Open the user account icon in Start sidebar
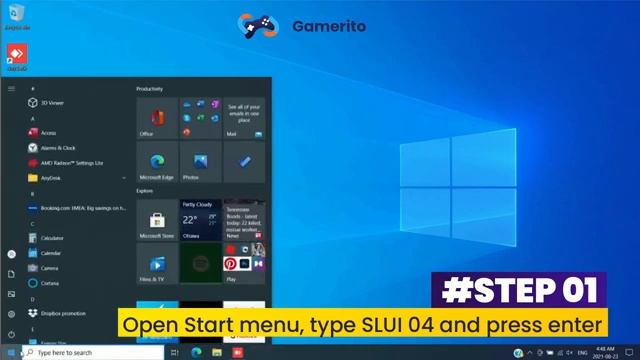 11,254
